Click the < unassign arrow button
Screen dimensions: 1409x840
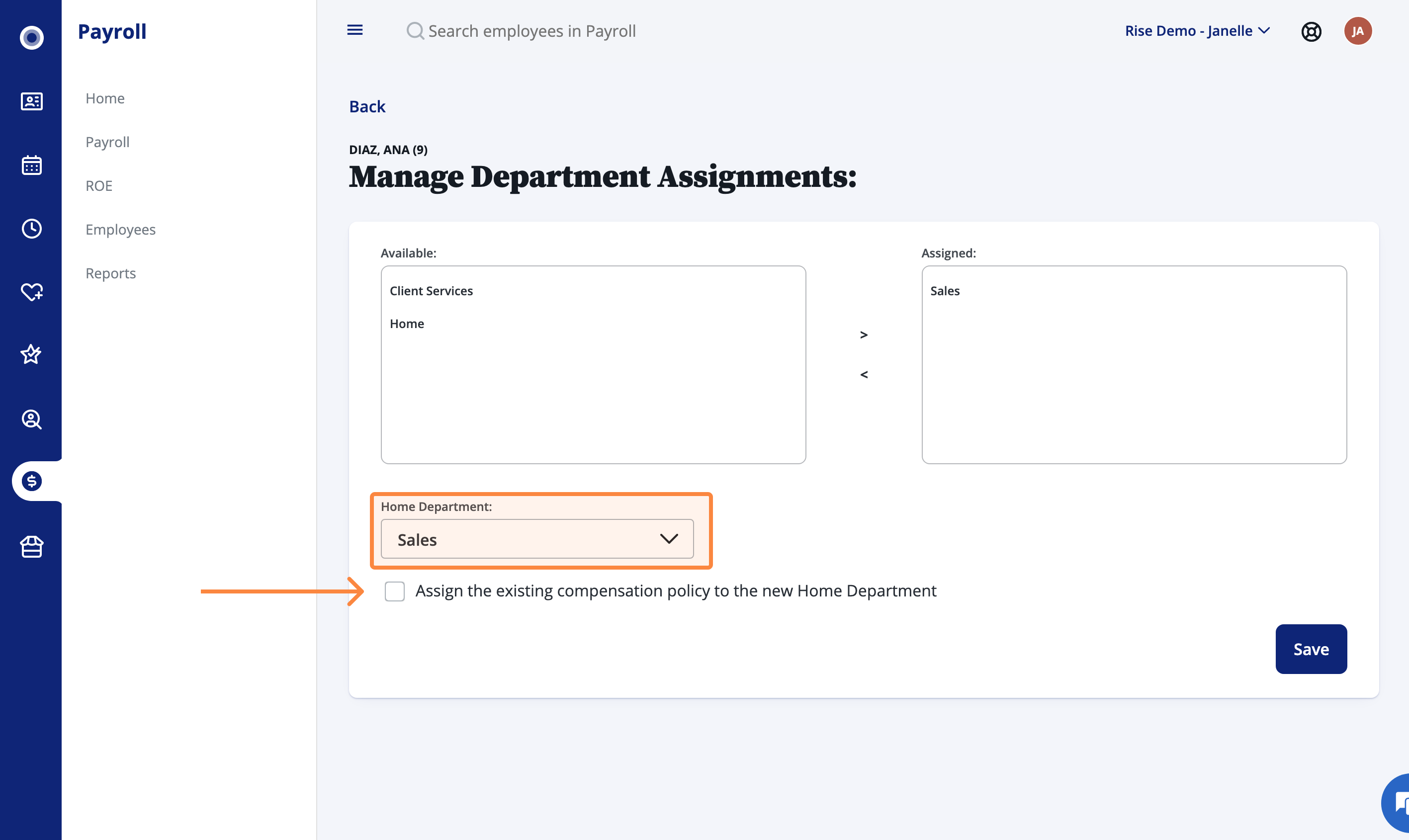point(864,374)
